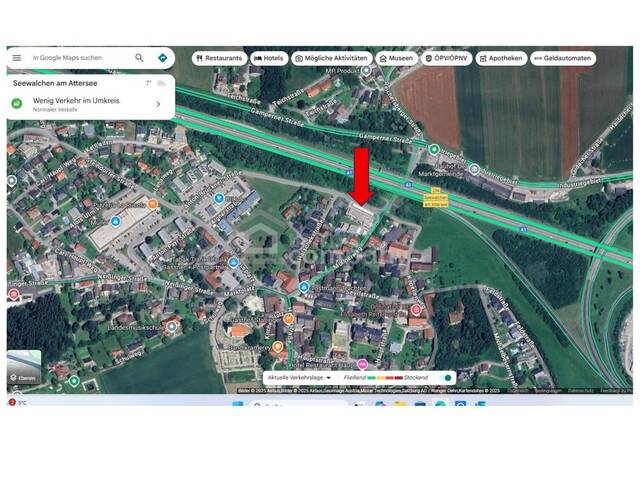
Task: Click the traffic legend color bar
Action: (x=386, y=378)
